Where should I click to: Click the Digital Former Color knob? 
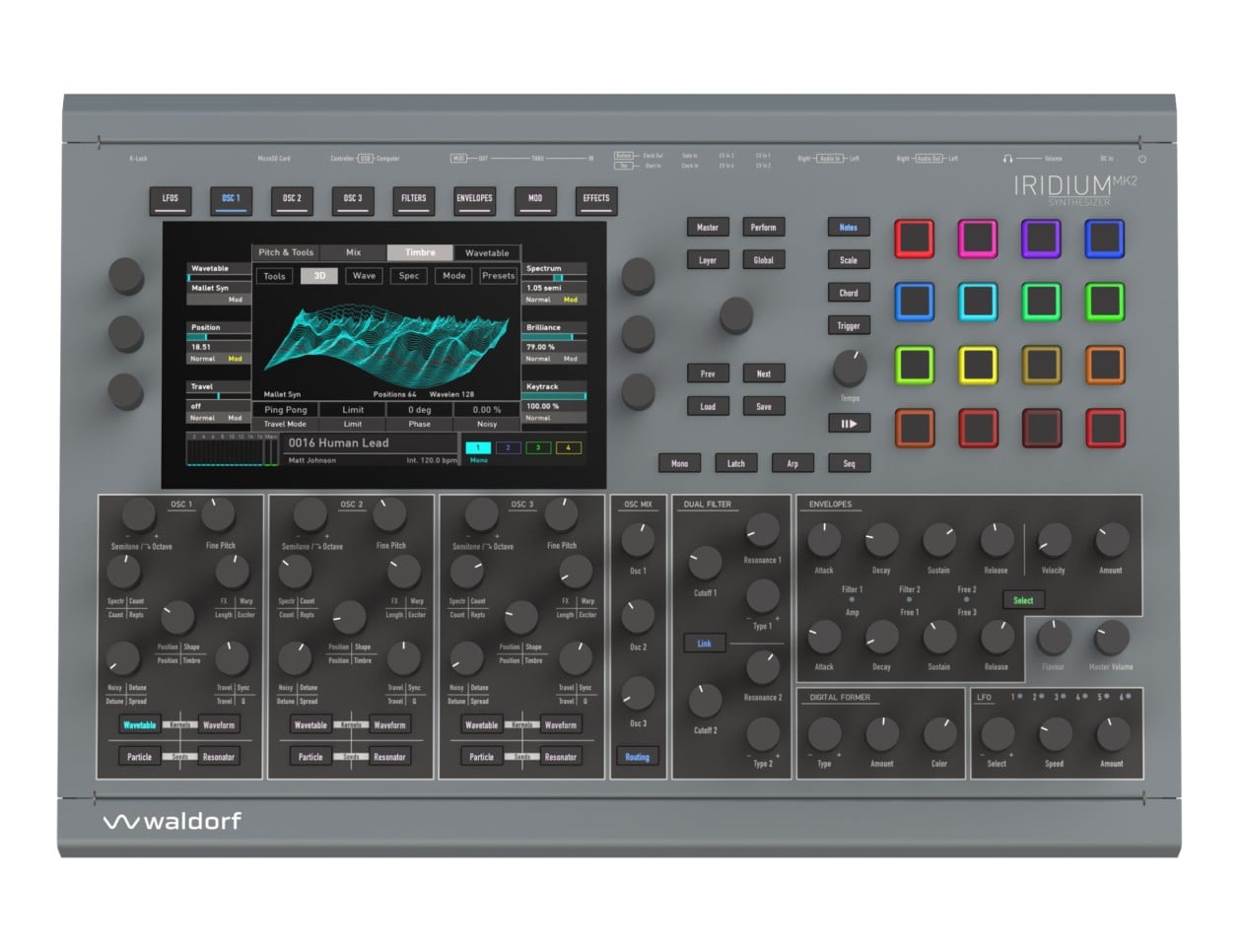coord(939,734)
